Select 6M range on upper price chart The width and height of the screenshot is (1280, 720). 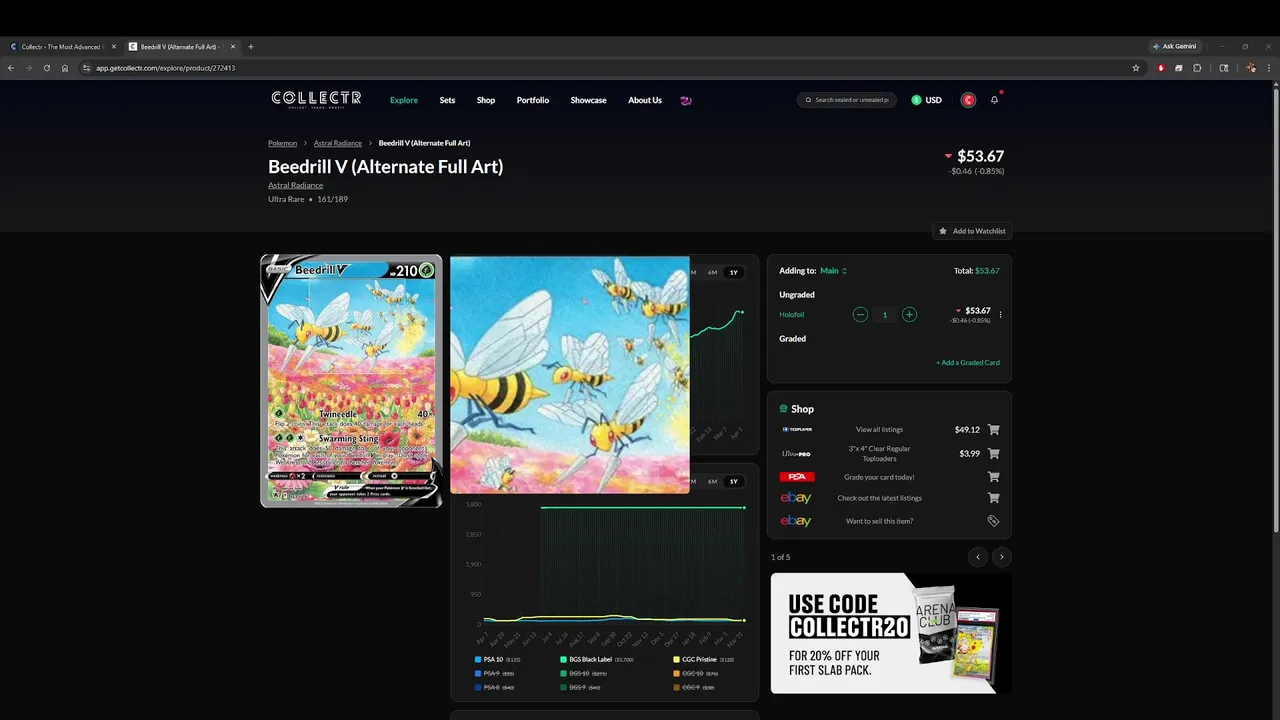[x=712, y=272]
